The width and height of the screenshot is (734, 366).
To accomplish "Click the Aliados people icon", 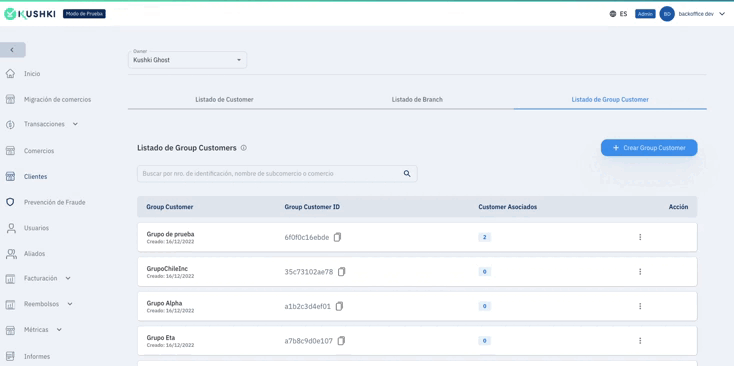I will [10, 254].
